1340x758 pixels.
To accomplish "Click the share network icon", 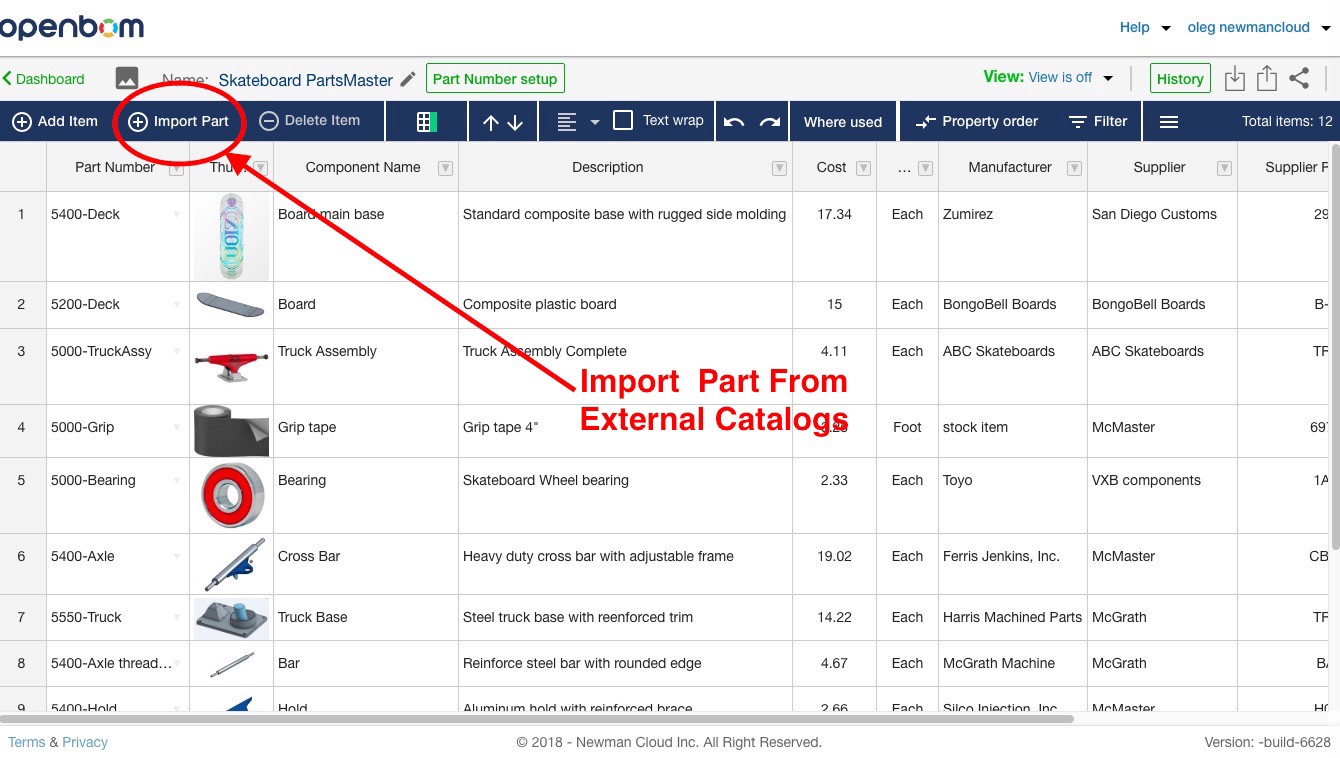I will tap(1299, 78).
